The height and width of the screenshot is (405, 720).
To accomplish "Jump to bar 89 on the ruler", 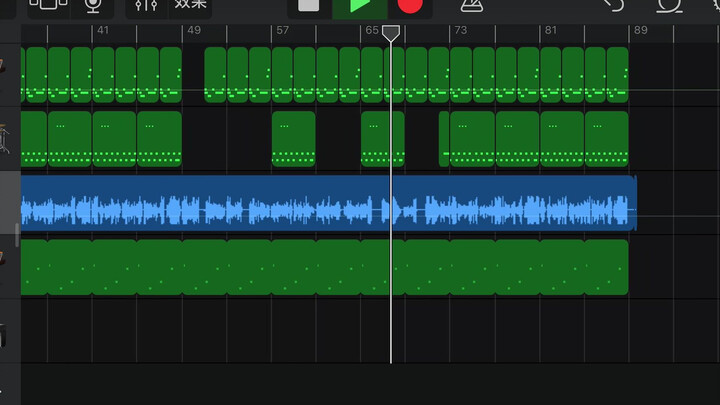I will 641,30.
